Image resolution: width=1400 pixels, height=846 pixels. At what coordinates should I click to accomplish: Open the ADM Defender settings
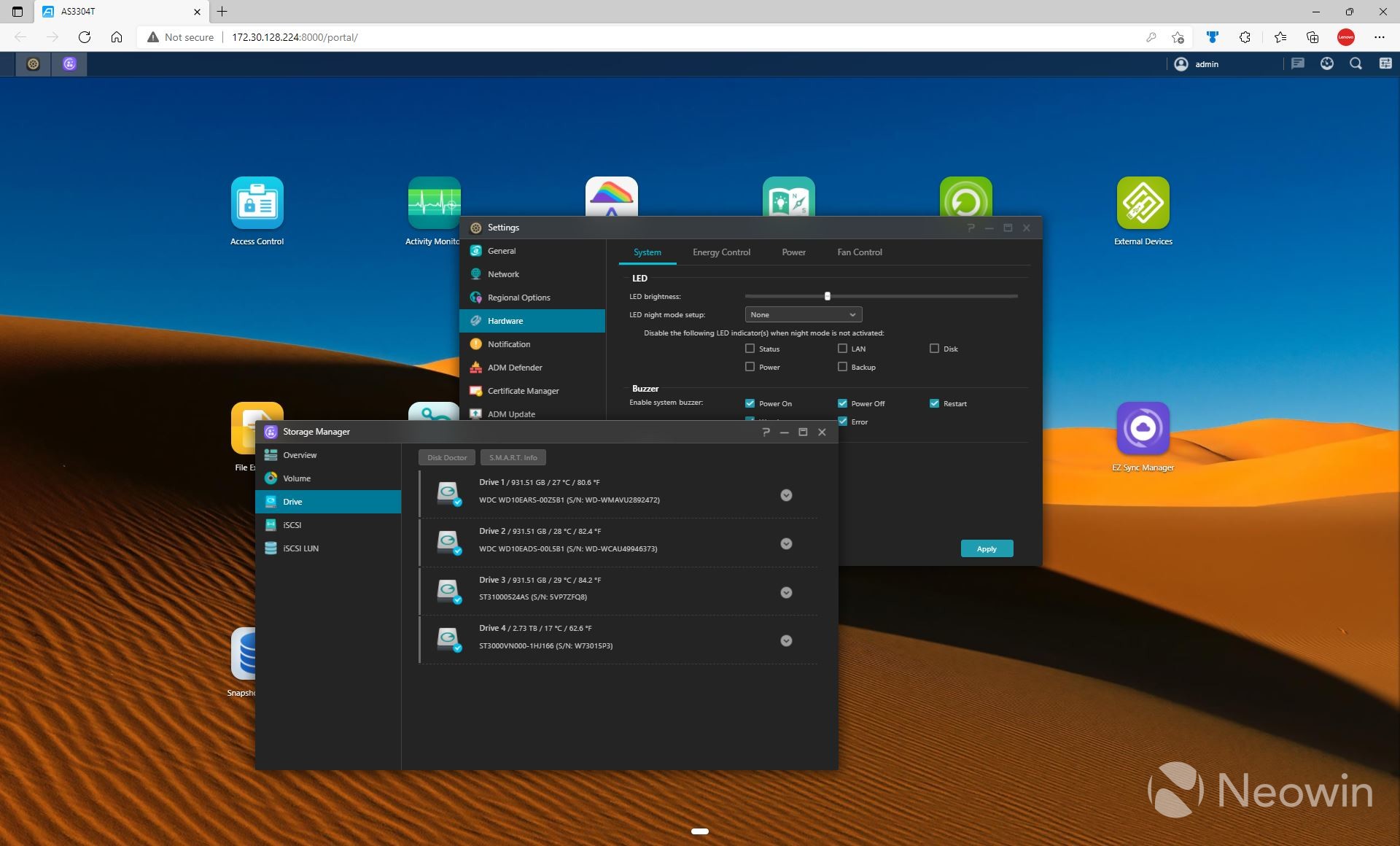point(515,367)
